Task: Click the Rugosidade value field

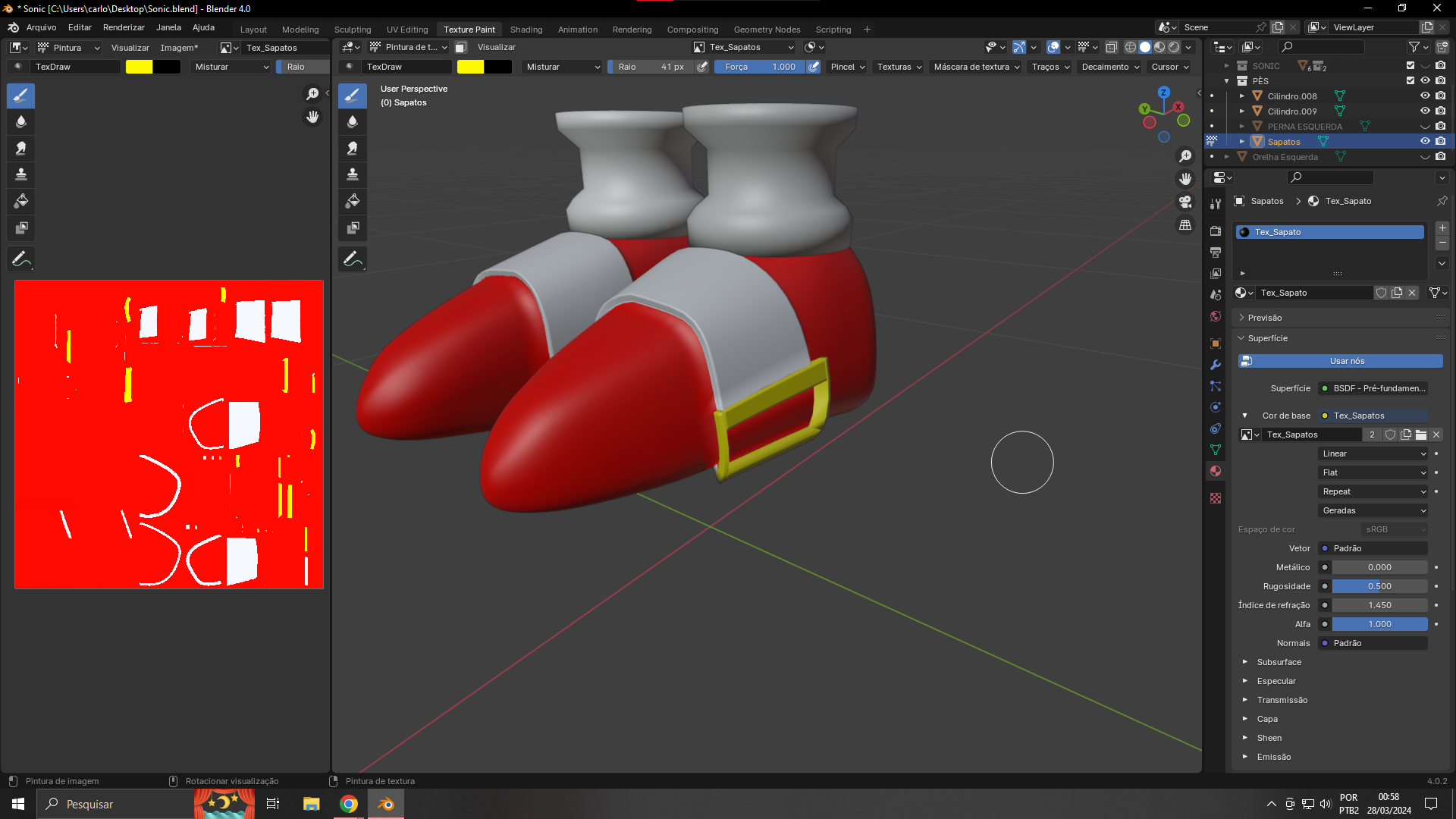Action: (1379, 586)
